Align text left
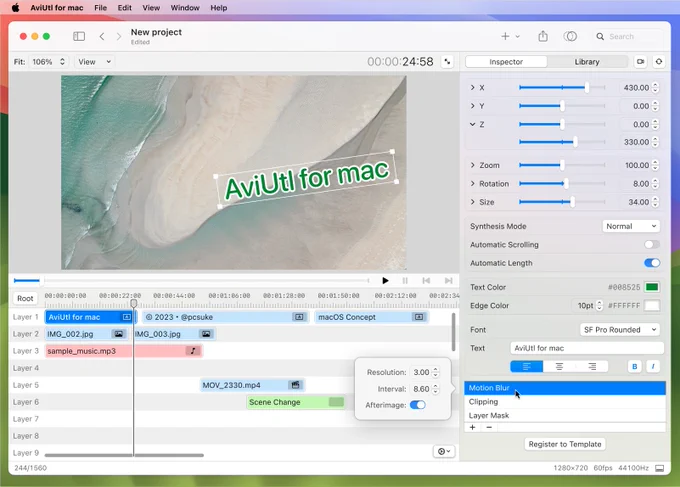 (526, 366)
